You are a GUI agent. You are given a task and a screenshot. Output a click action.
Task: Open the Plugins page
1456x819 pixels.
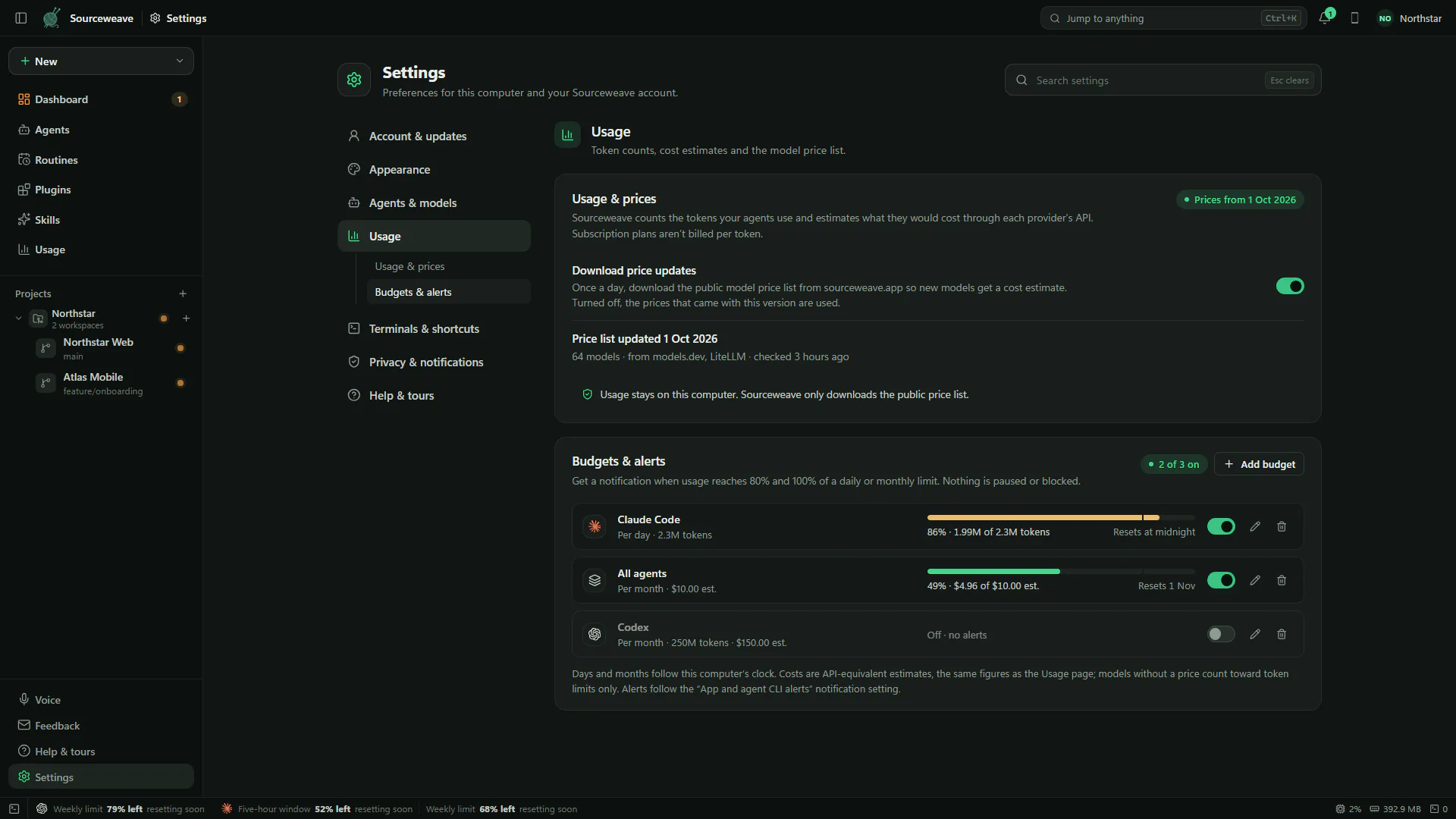[101, 190]
